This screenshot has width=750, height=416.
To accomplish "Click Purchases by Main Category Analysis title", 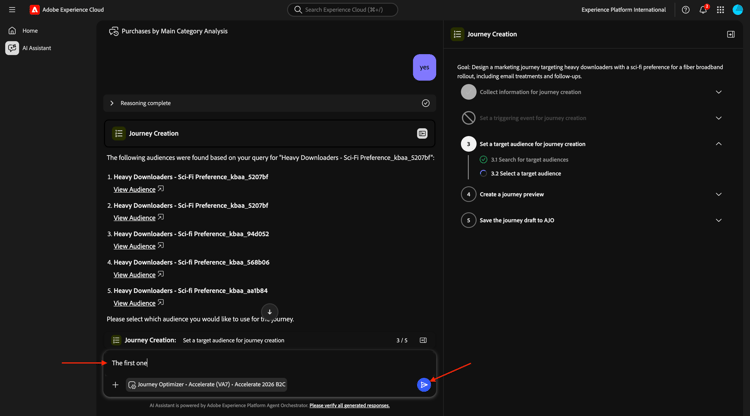I will pyautogui.click(x=175, y=31).
